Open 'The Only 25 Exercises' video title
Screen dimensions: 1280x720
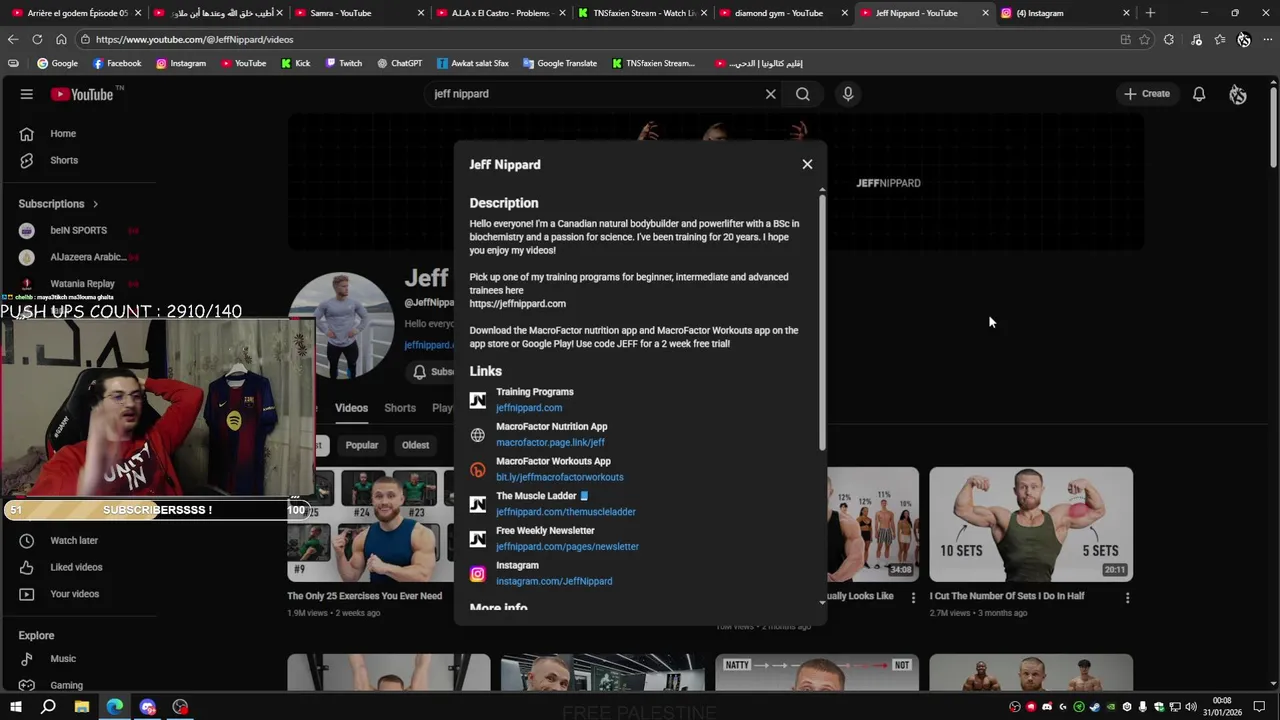[x=364, y=596]
